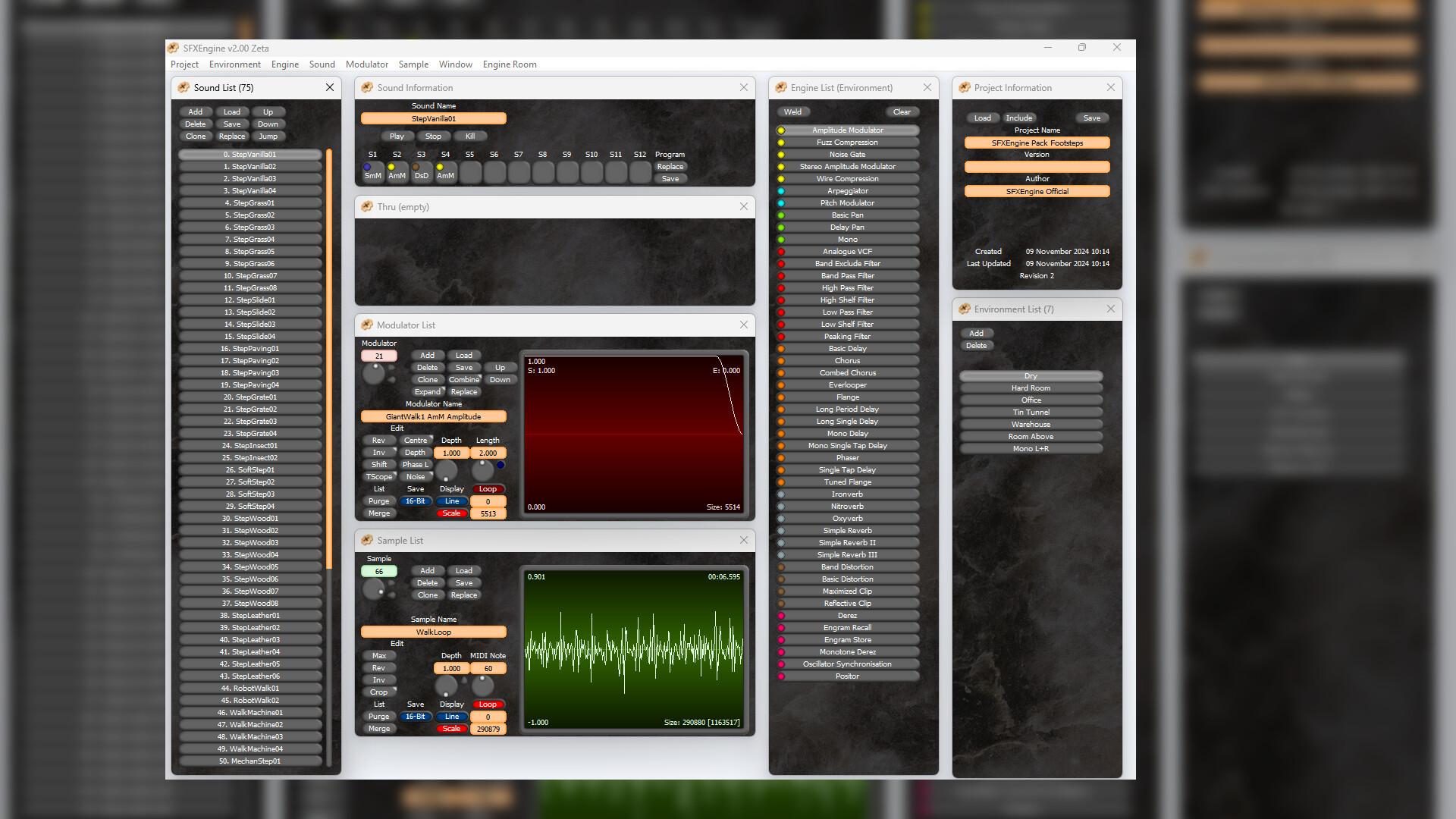Switch display to Scale in Sample List

tap(452, 727)
